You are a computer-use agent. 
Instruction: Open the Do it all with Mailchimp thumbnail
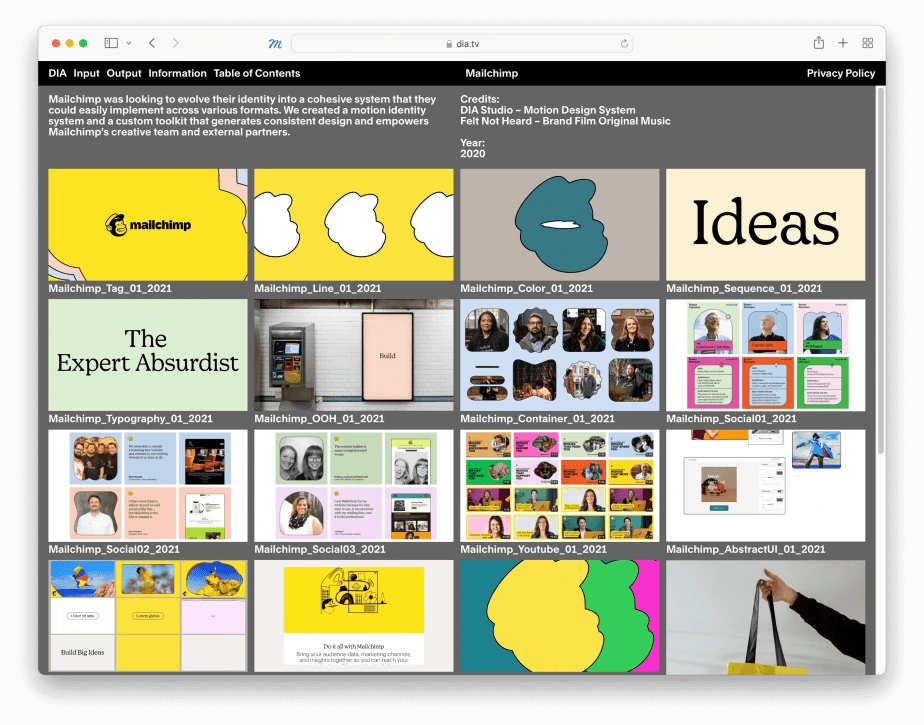click(354, 616)
